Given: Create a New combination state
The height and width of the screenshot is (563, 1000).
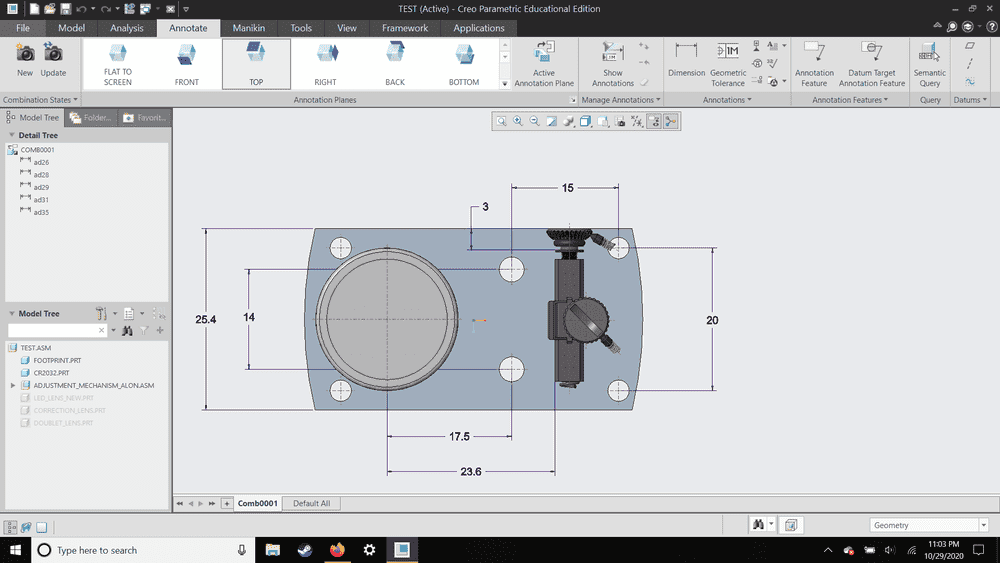Looking at the screenshot, I should click(x=25, y=59).
